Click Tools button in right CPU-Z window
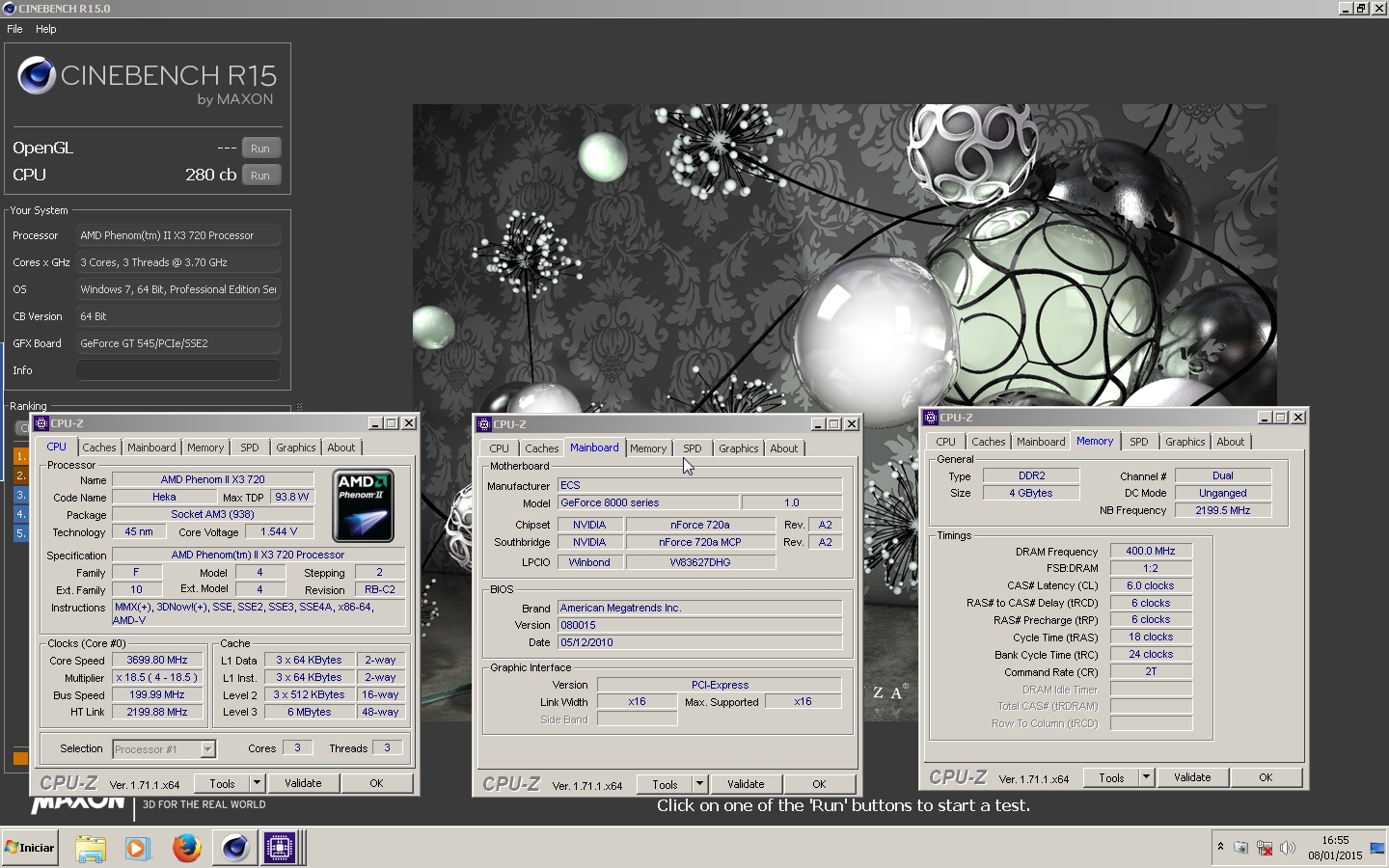The height and width of the screenshot is (868, 1389). pyautogui.click(x=1111, y=777)
